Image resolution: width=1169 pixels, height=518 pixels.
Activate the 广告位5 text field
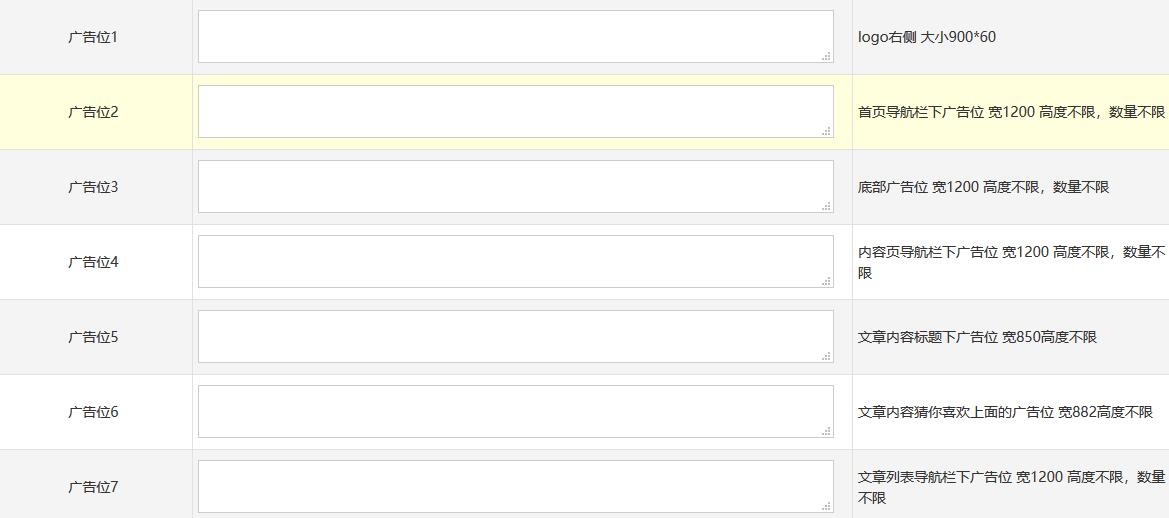[x=515, y=337]
